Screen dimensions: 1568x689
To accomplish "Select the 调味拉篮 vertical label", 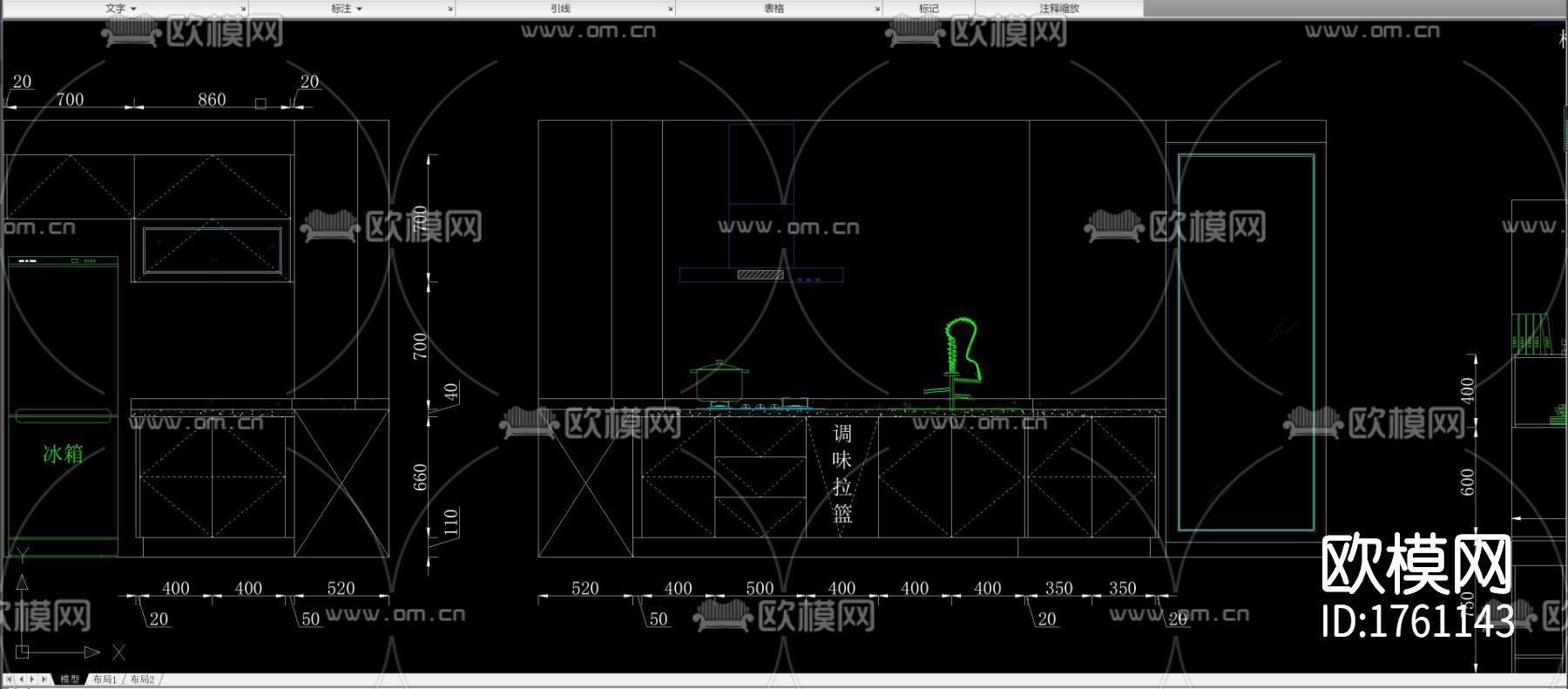I will click(842, 473).
